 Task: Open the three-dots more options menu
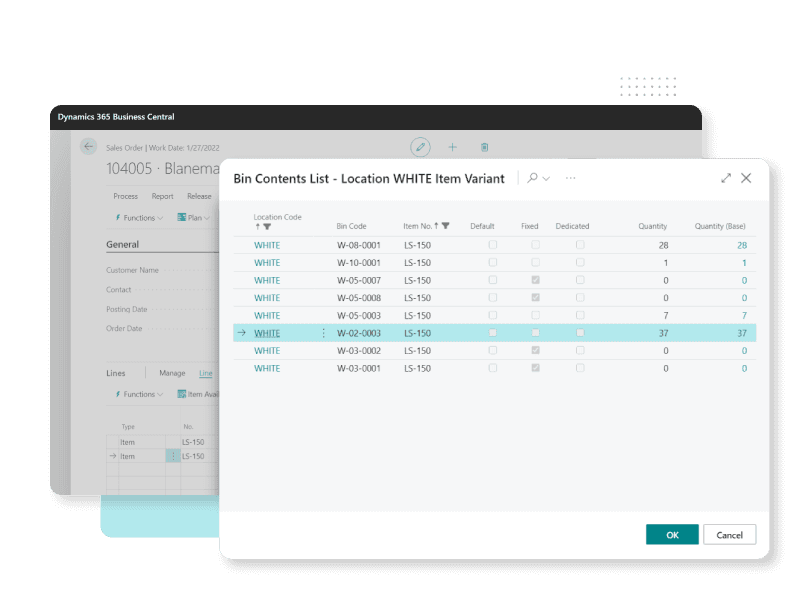pyautogui.click(x=570, y=178)
